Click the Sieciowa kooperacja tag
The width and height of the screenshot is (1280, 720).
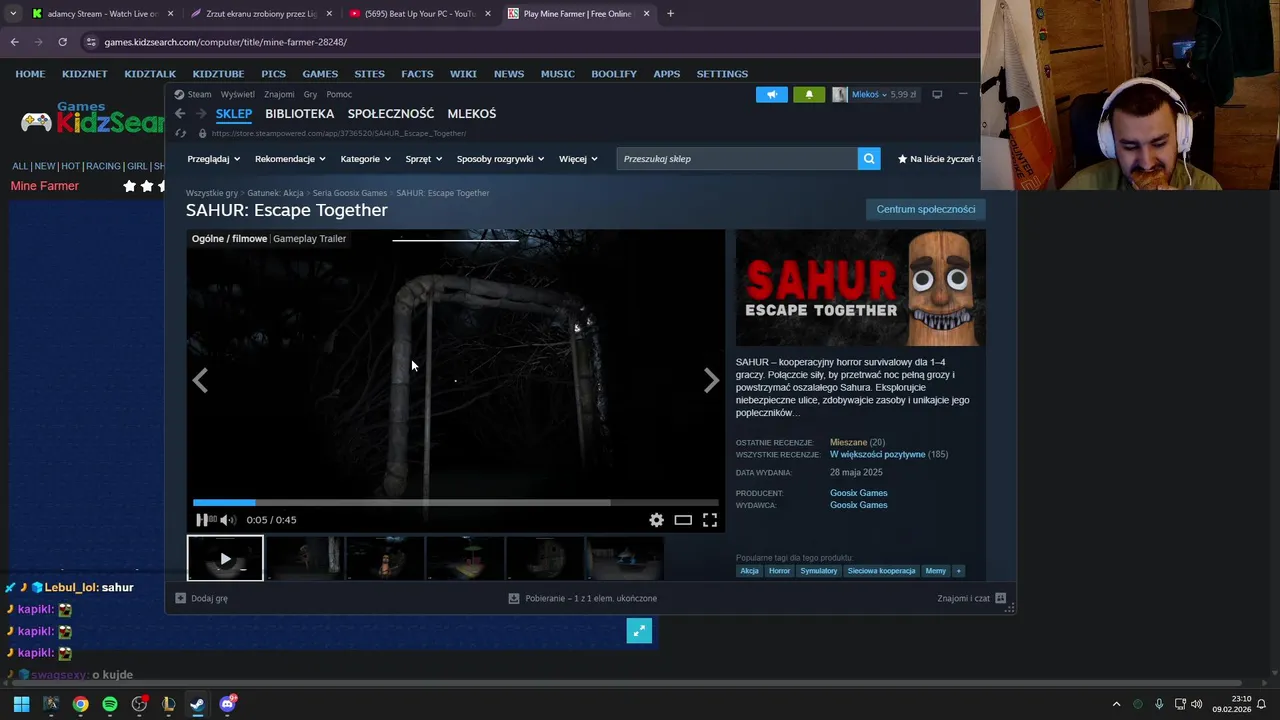click(x=881, y=571)
